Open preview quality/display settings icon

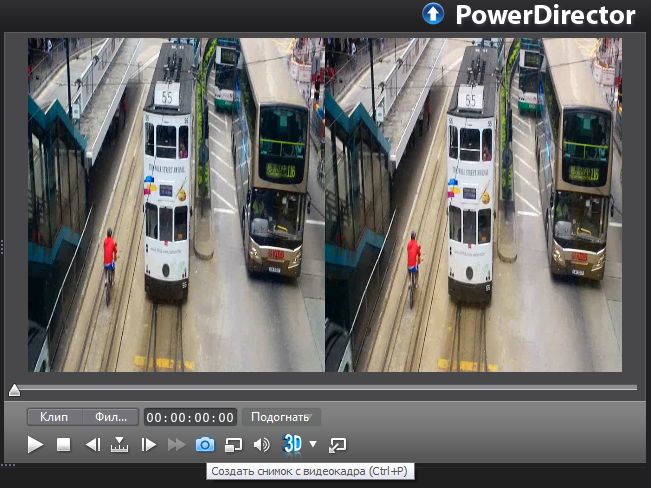[x=233, y=445]
